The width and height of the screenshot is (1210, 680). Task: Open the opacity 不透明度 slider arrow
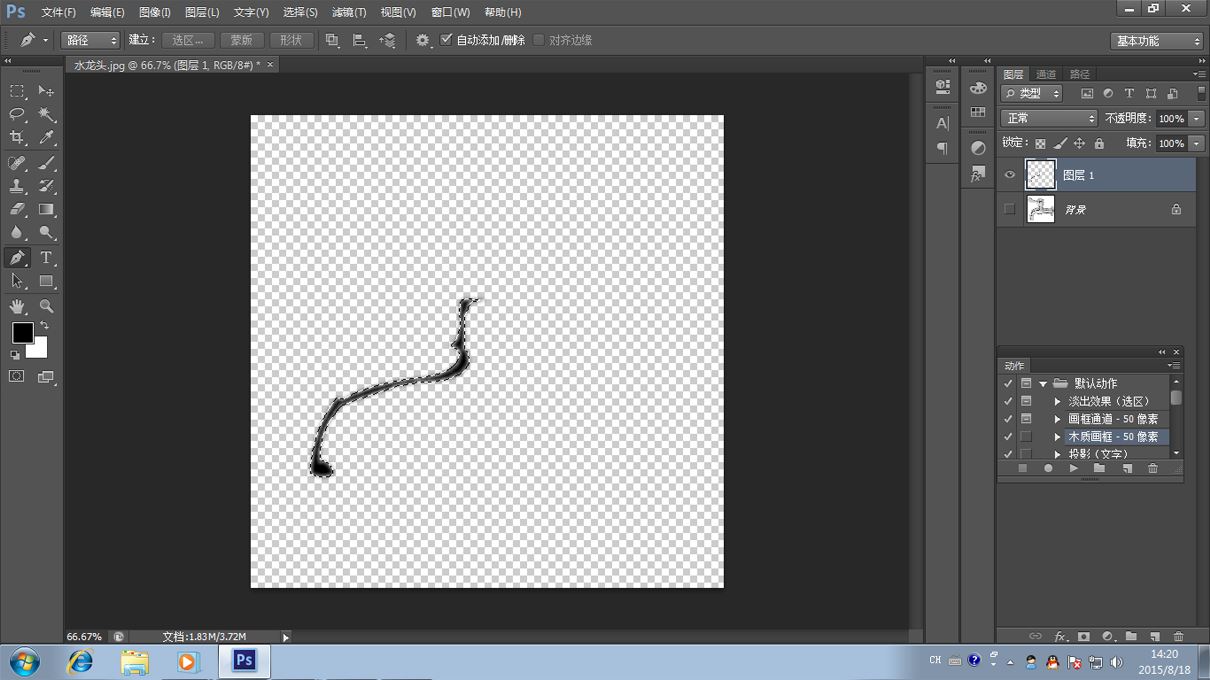pyautogui.click(x=1197, y=118)
